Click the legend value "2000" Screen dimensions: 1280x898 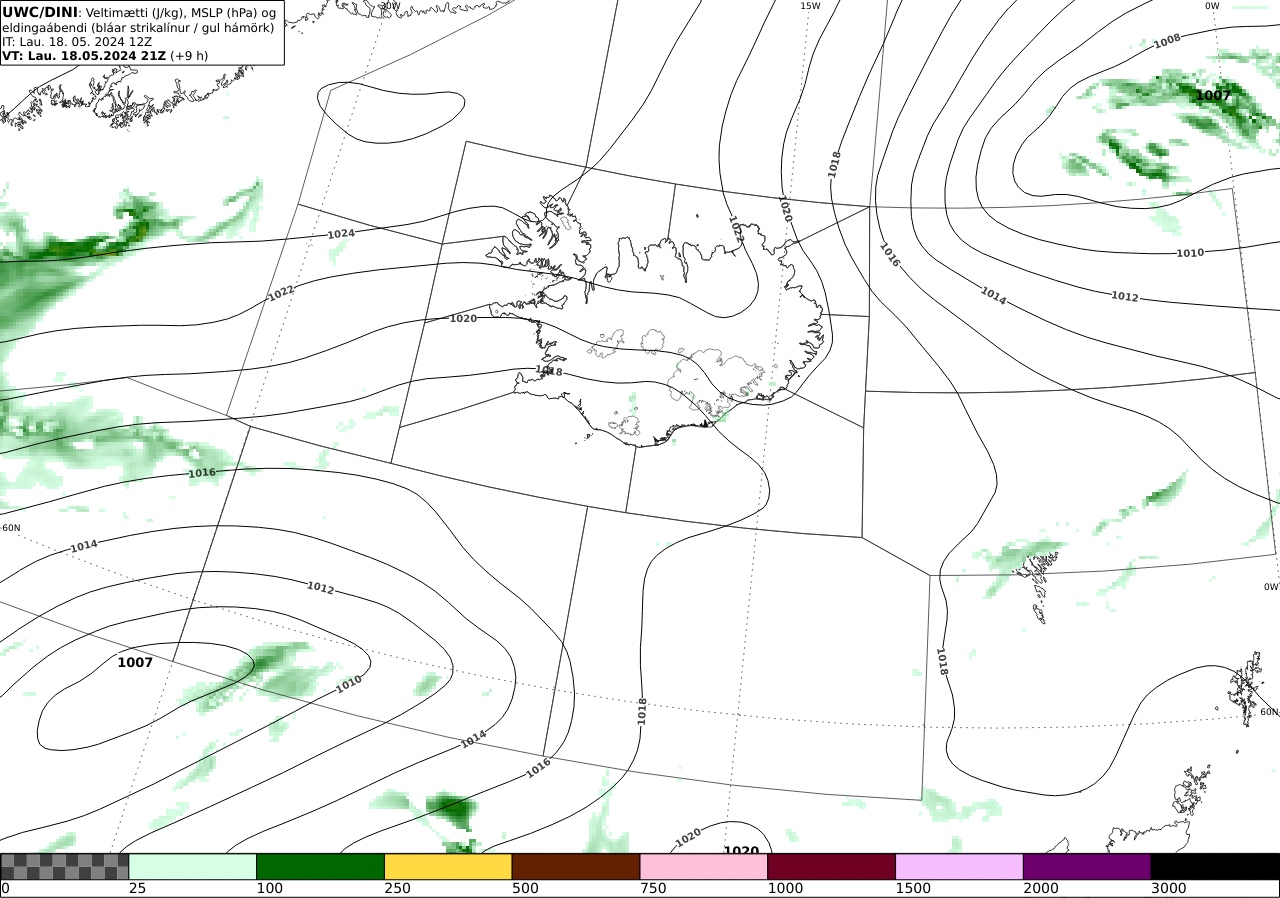[1041, 888]
